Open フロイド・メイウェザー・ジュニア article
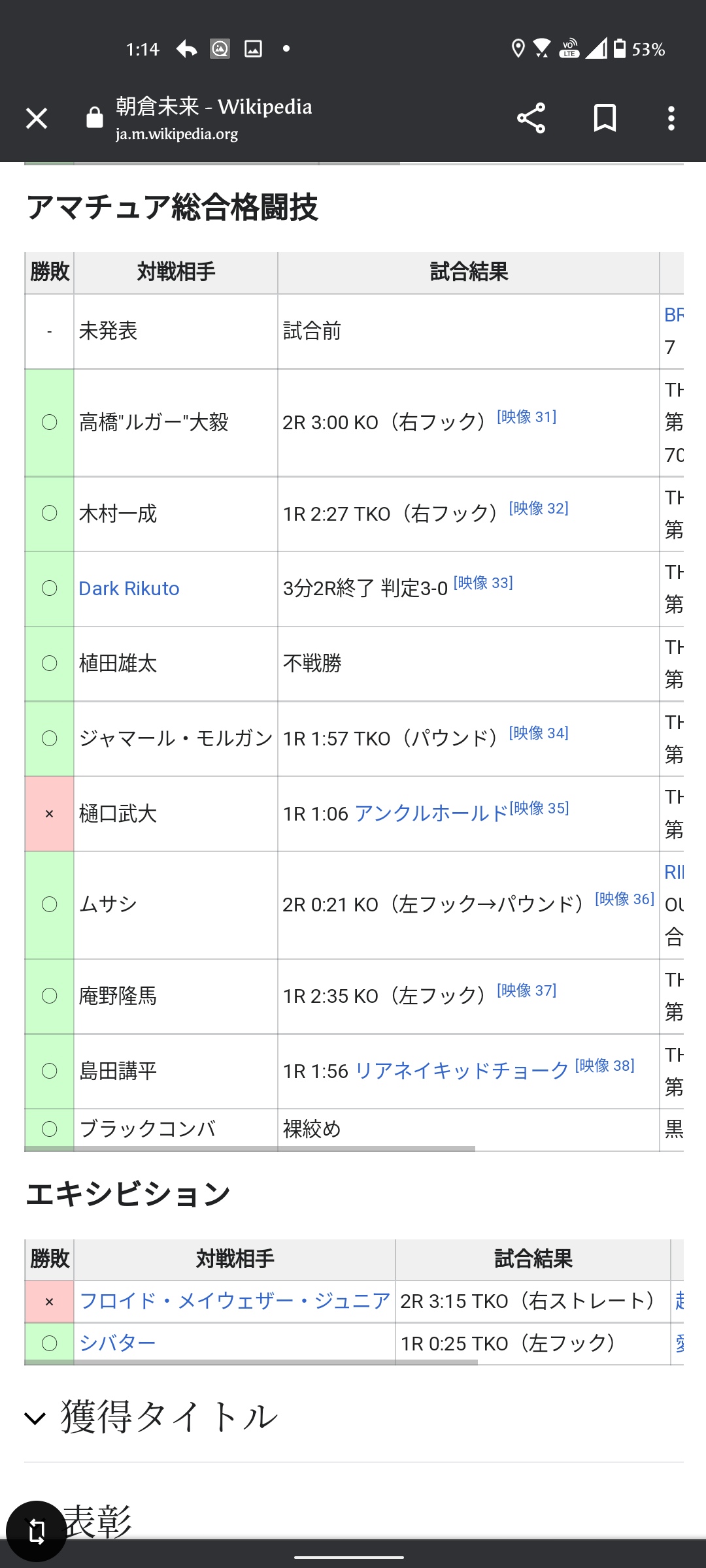The width and height of the screenshot is (706, 1568). (x=235, y=1301)
